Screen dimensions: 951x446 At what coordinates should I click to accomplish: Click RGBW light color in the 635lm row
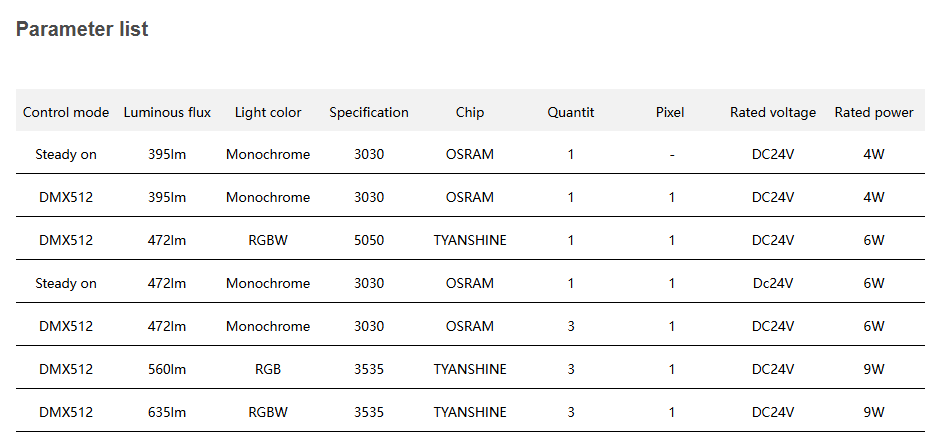268,412
